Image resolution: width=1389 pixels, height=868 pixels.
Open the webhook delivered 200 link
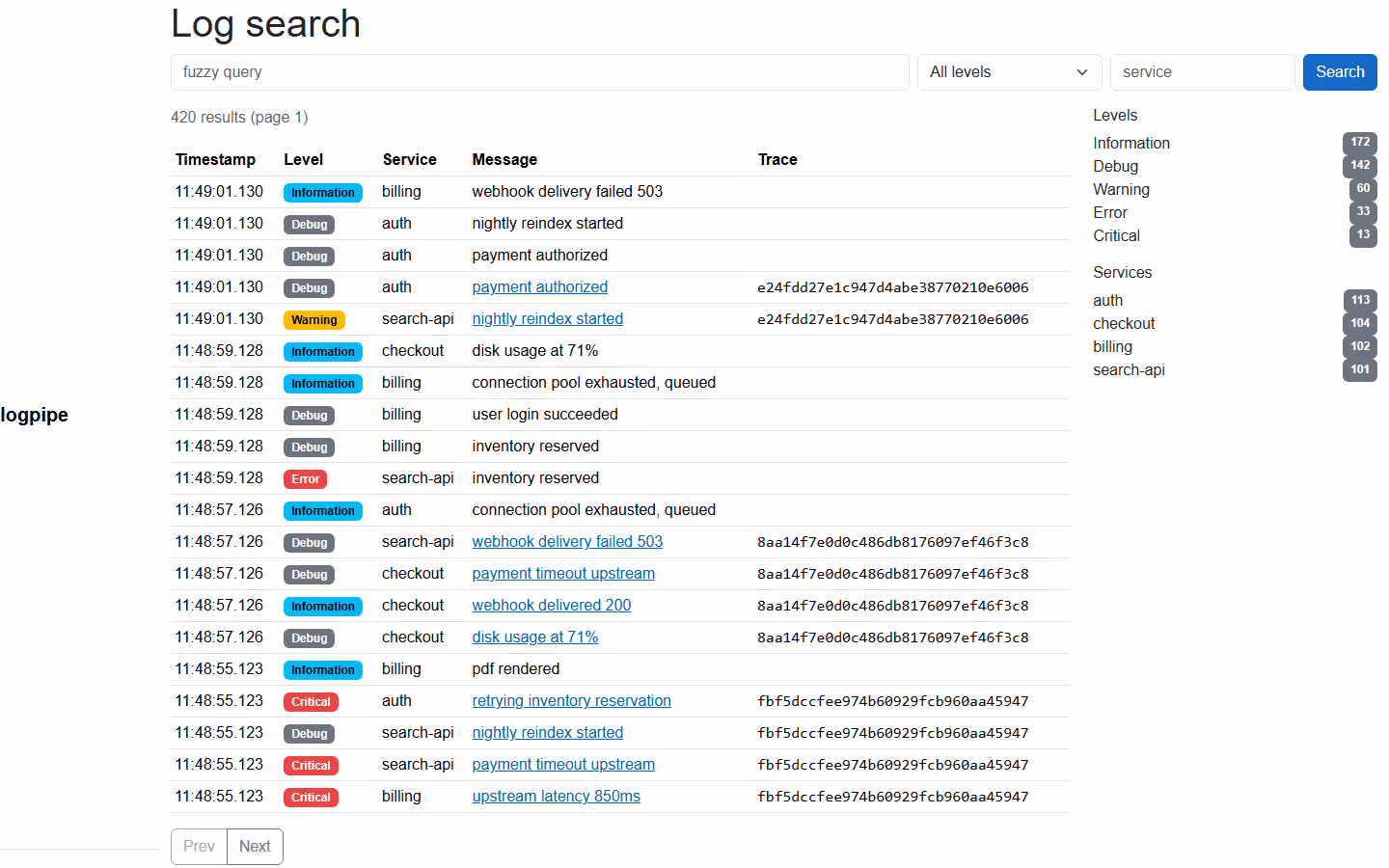(551, 606)
